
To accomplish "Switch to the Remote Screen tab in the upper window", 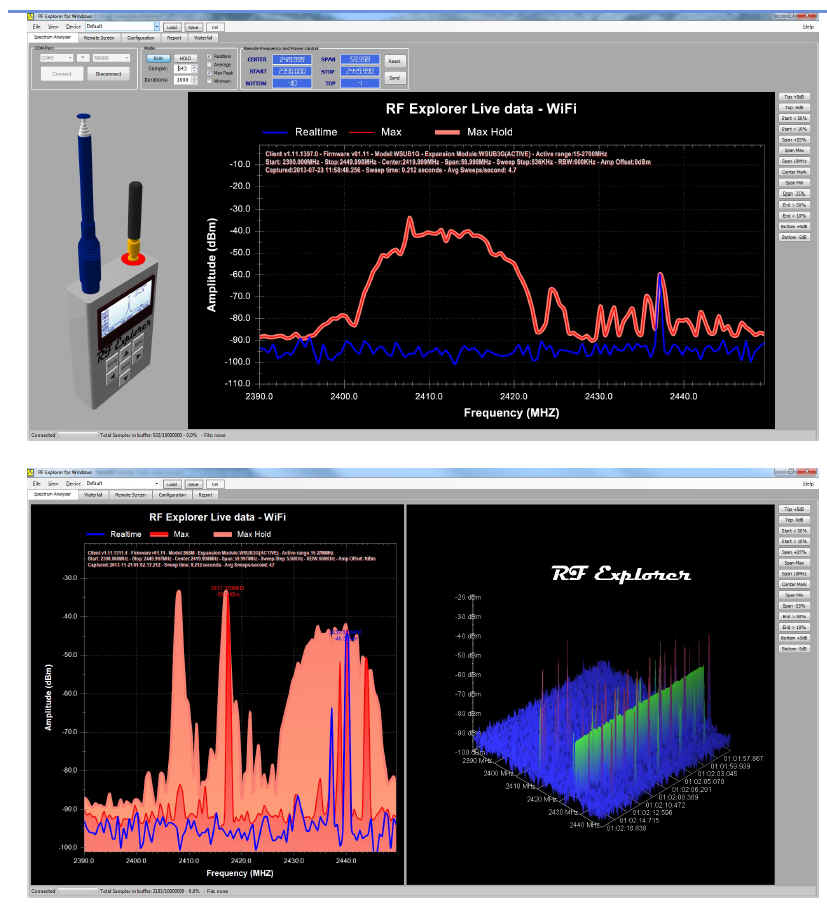I will (99, 38).
